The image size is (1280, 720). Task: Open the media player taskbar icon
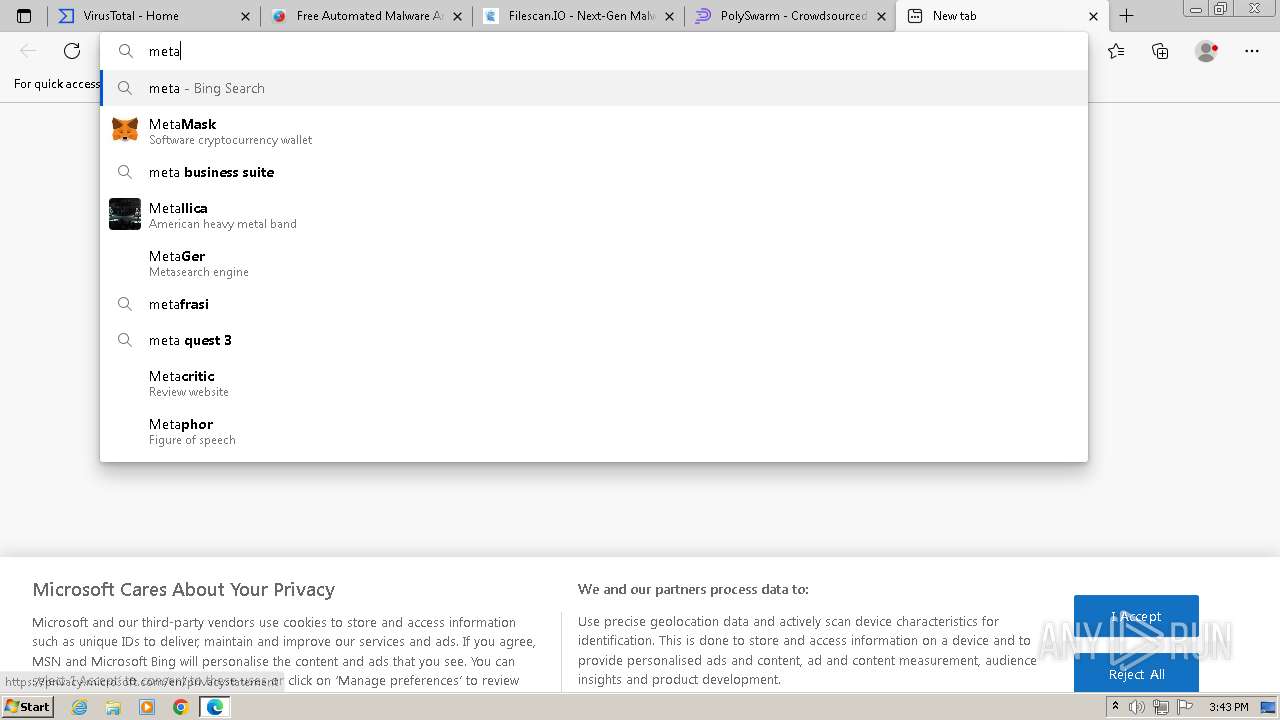pyautogui.click(x=147, y=707)
